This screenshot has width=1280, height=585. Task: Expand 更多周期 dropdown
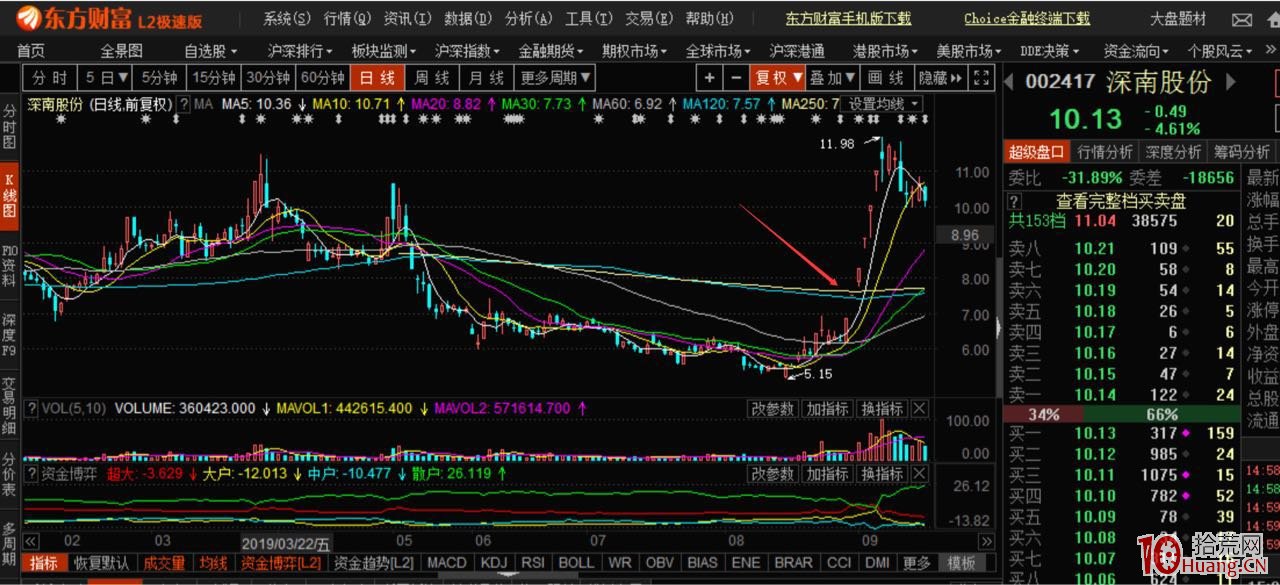[556, 78]
